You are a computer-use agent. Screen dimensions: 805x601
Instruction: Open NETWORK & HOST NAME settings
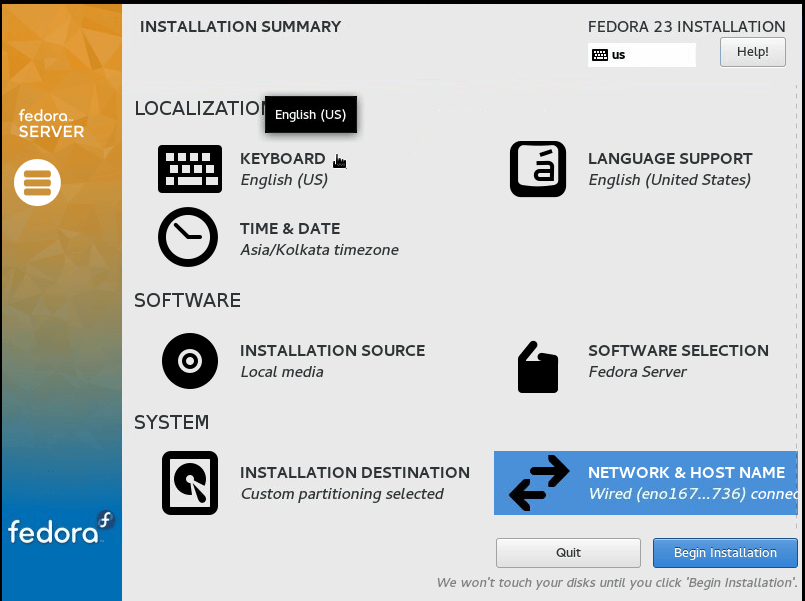tap(686, 472)
